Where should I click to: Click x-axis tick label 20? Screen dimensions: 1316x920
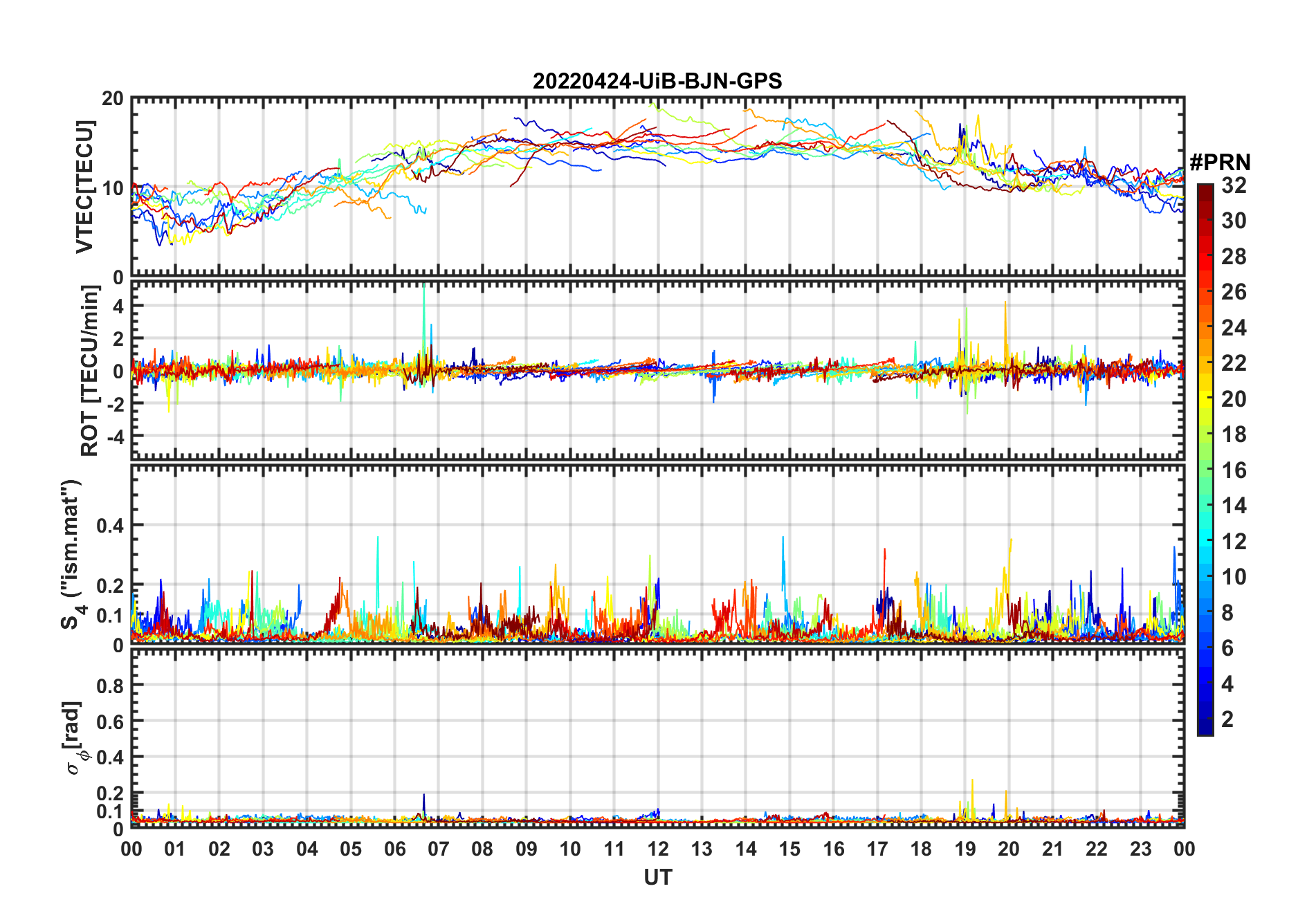click(1009, 849)
